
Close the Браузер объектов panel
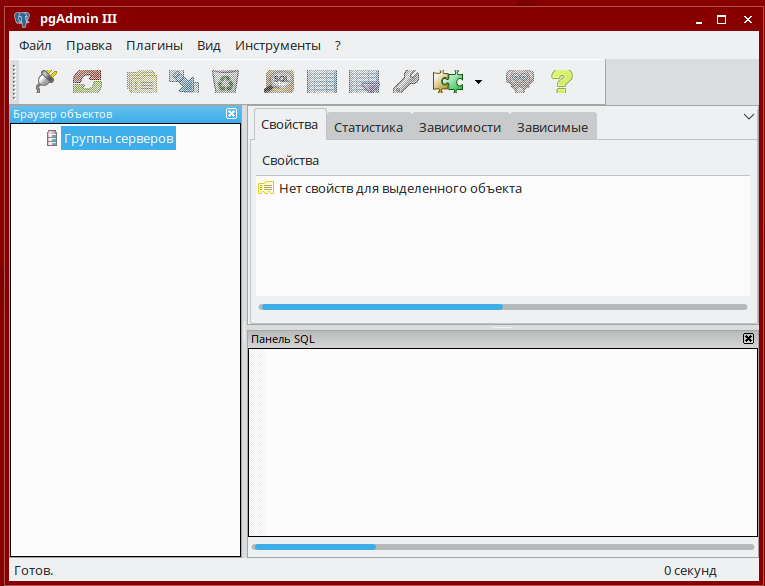[x=231, y=114]
